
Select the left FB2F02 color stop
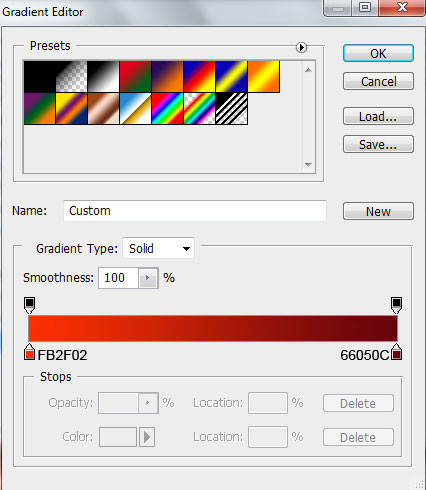pyautogui.click(x=29, y=352)
